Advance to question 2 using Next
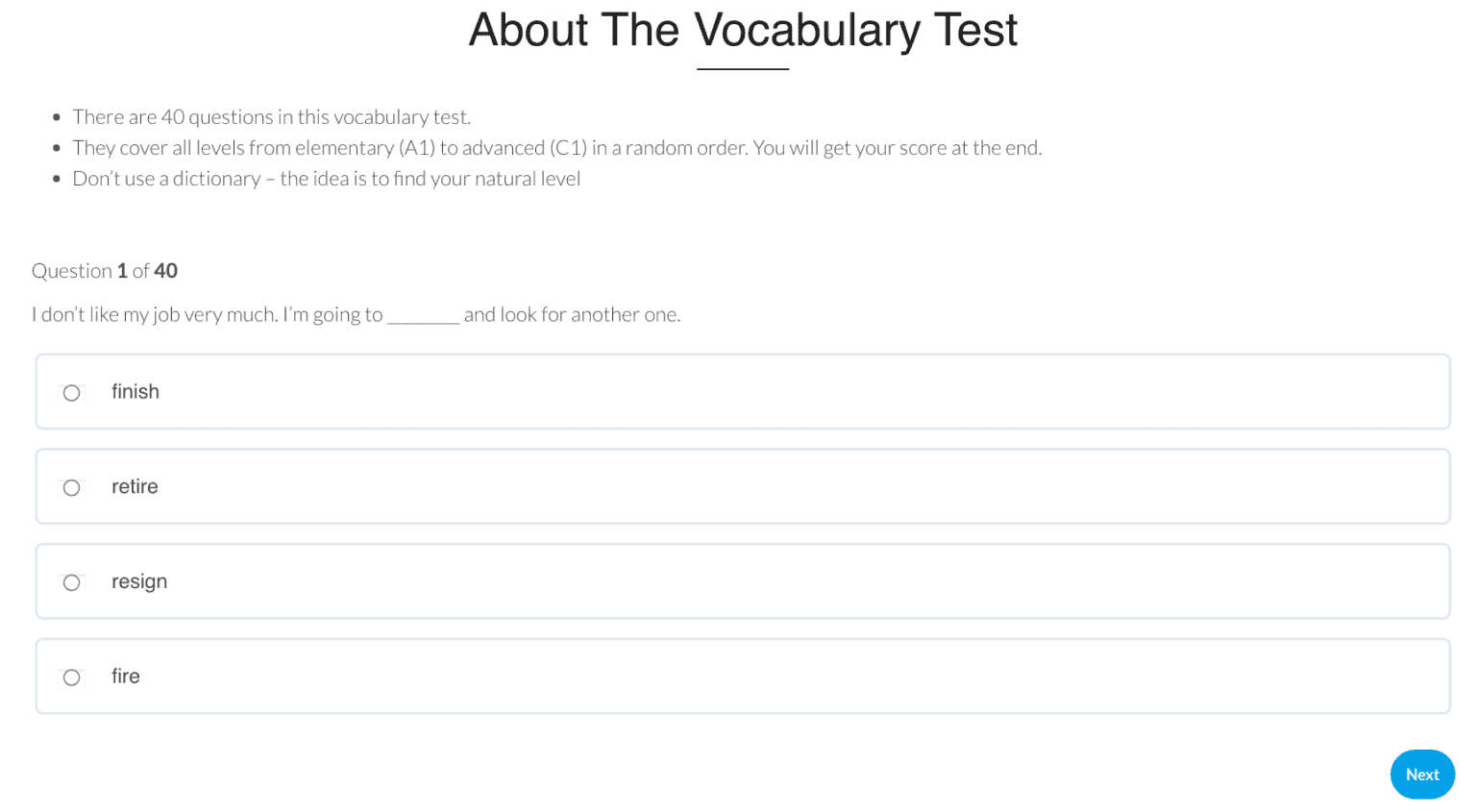Image resolution: width=1476 pixels, height=812 pixels. tap(1422, 775)
